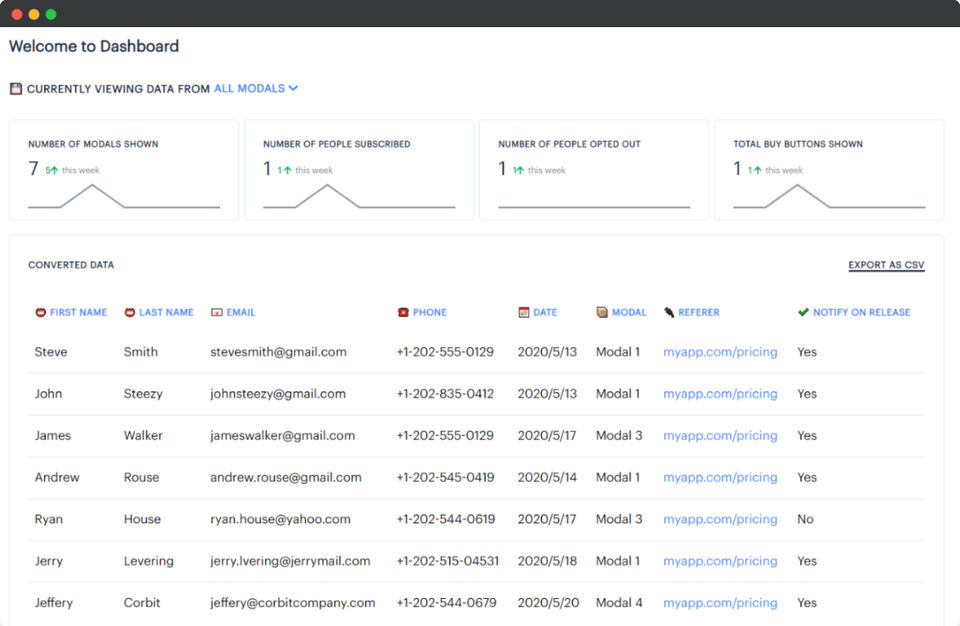Click phone number +1-202-544-0619
Screen dimensions: 960x626
pos(446,519)
